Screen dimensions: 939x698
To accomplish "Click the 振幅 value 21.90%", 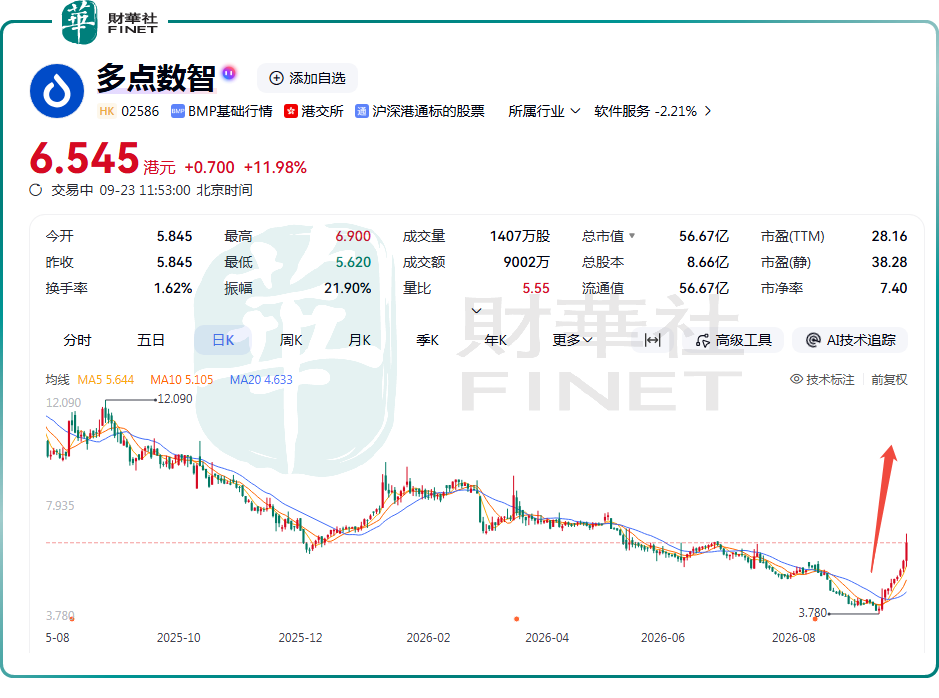I will [x=347, y=289].
